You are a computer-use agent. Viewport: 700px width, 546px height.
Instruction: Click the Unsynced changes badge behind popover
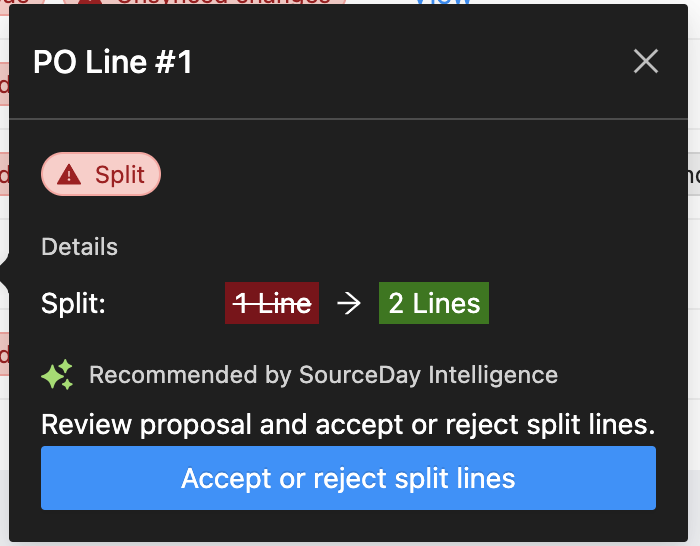[x=204, y=2]
